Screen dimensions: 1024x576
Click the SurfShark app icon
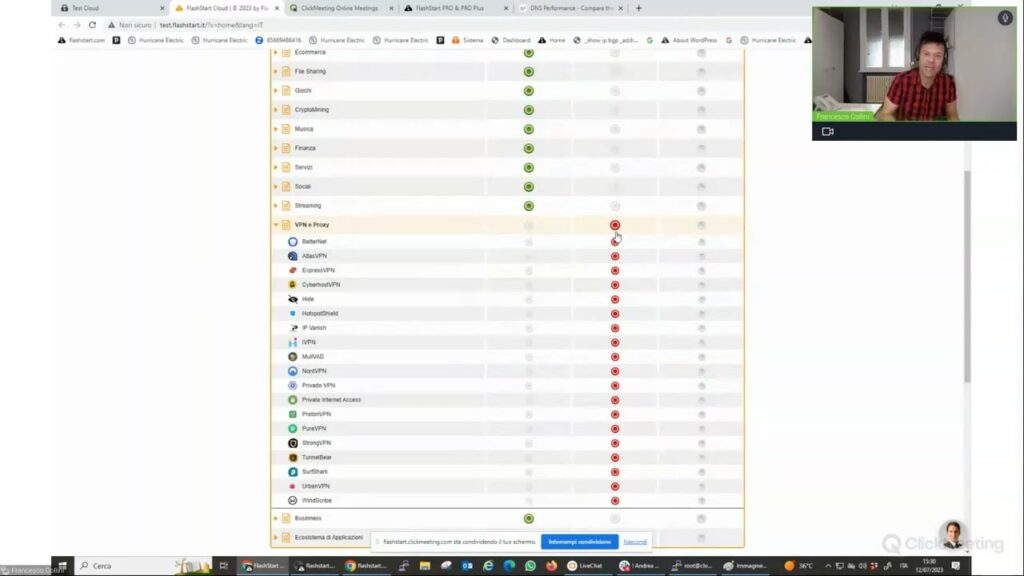pyautogui.click(x=293, y=472)
